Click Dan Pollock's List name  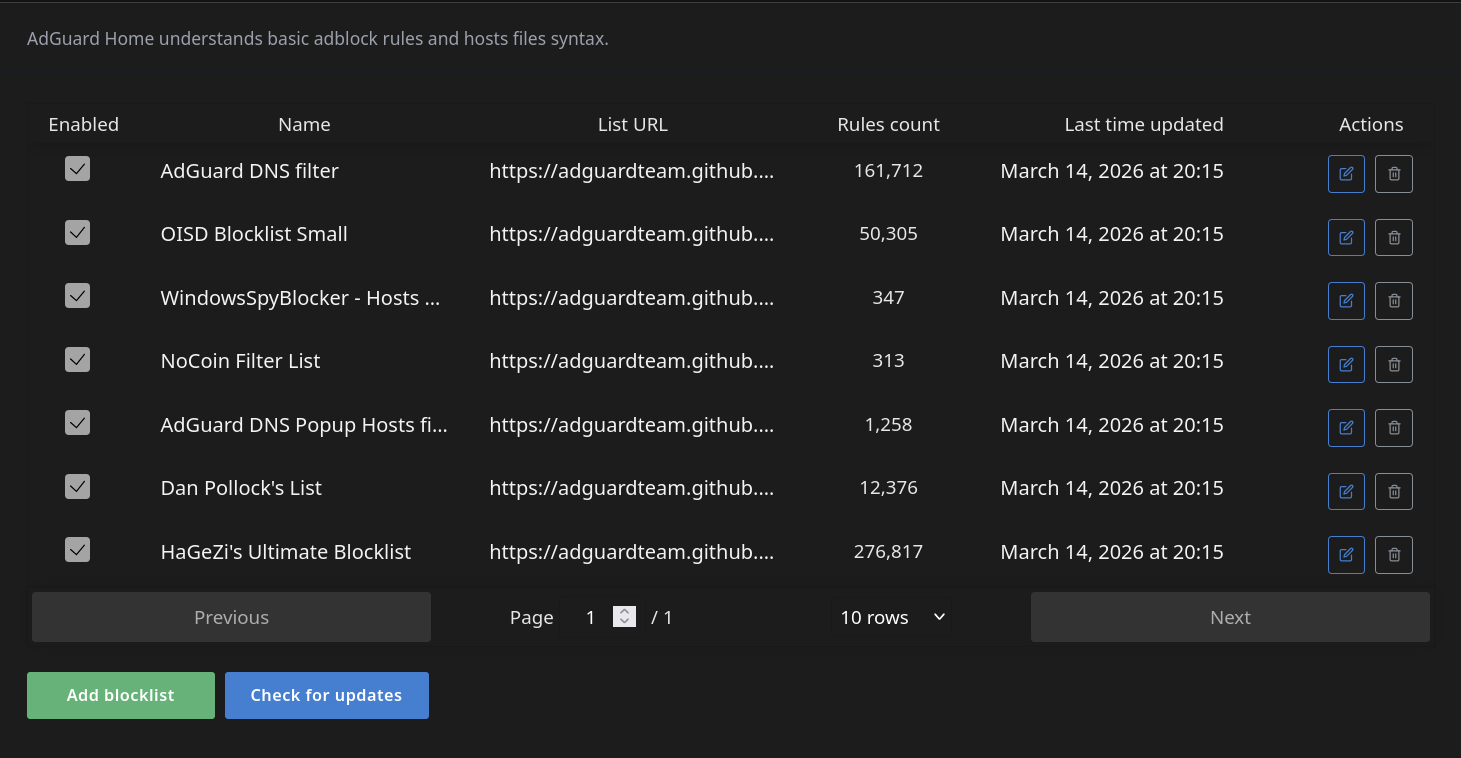coord(241,488)
